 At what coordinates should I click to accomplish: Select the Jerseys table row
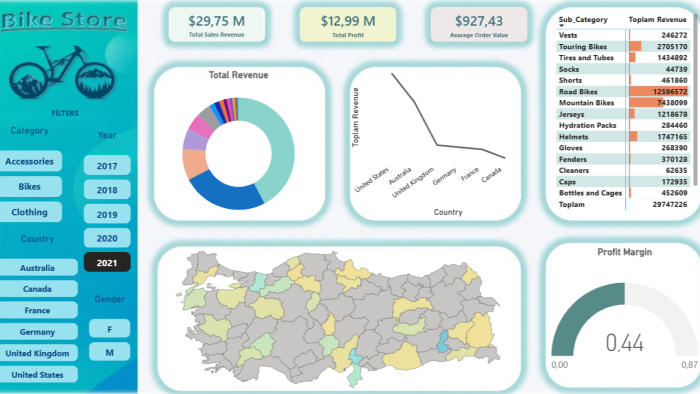(623, 114)
